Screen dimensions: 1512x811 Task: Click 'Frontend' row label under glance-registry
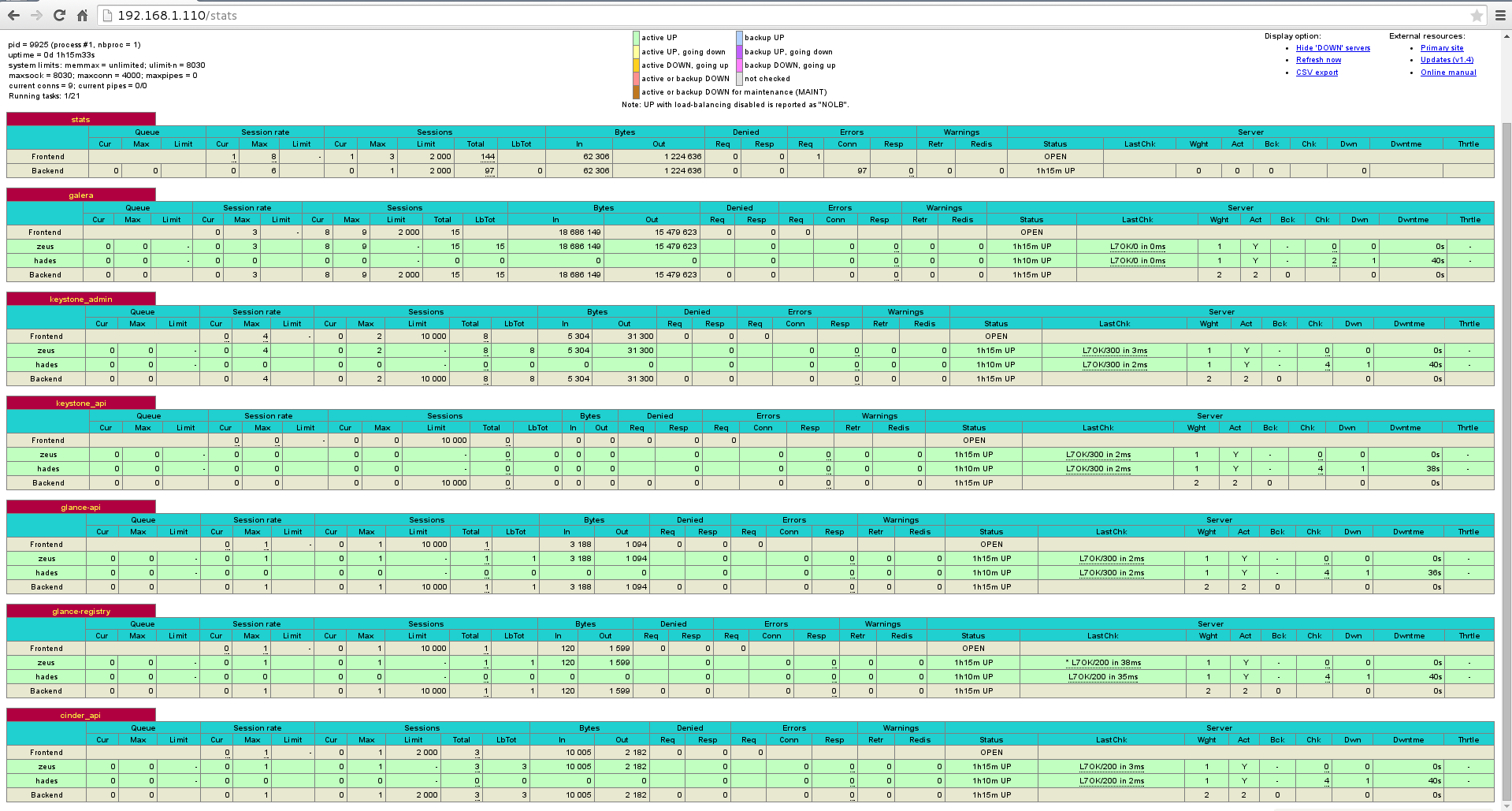pos(46,649)
